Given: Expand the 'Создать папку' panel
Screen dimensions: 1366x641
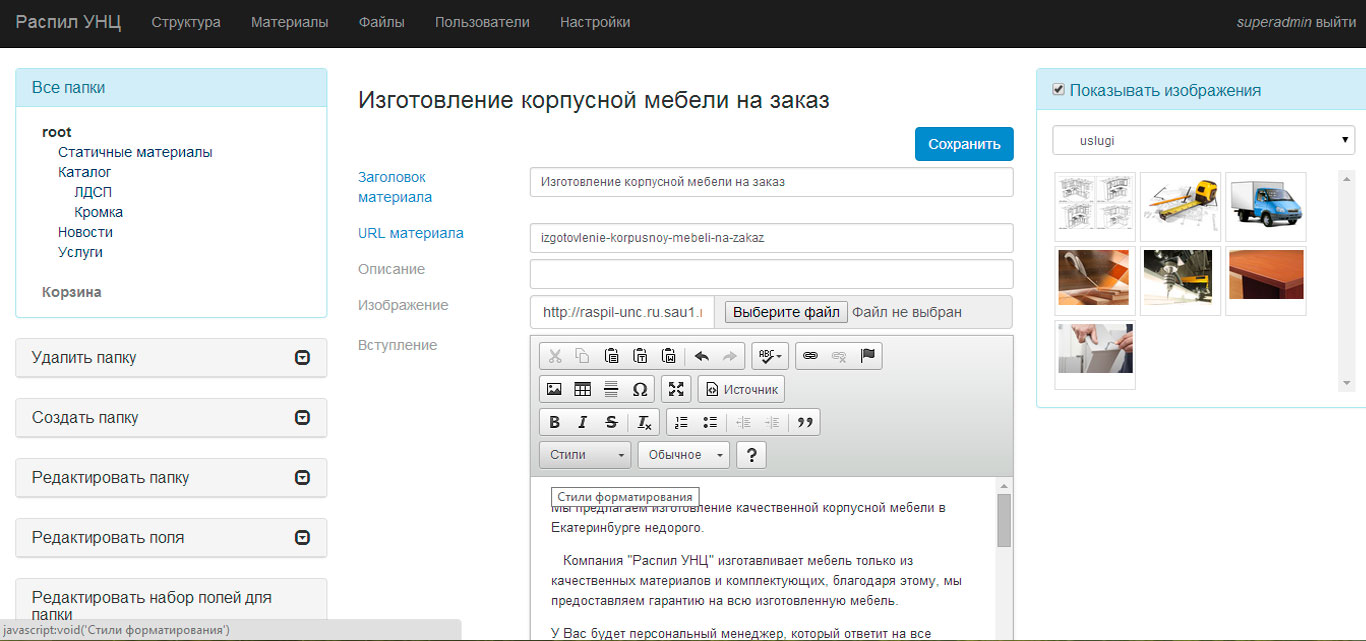Looking at the screenshot, I should point(171,418).
